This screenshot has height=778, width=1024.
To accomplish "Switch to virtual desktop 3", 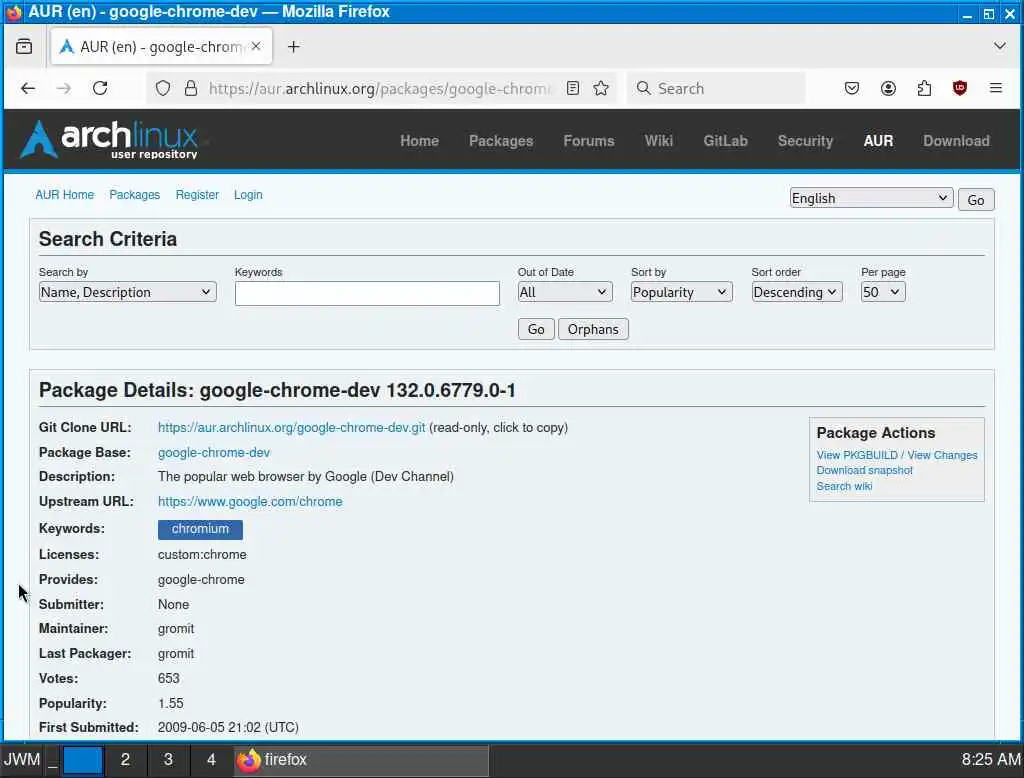I will 168,760.
